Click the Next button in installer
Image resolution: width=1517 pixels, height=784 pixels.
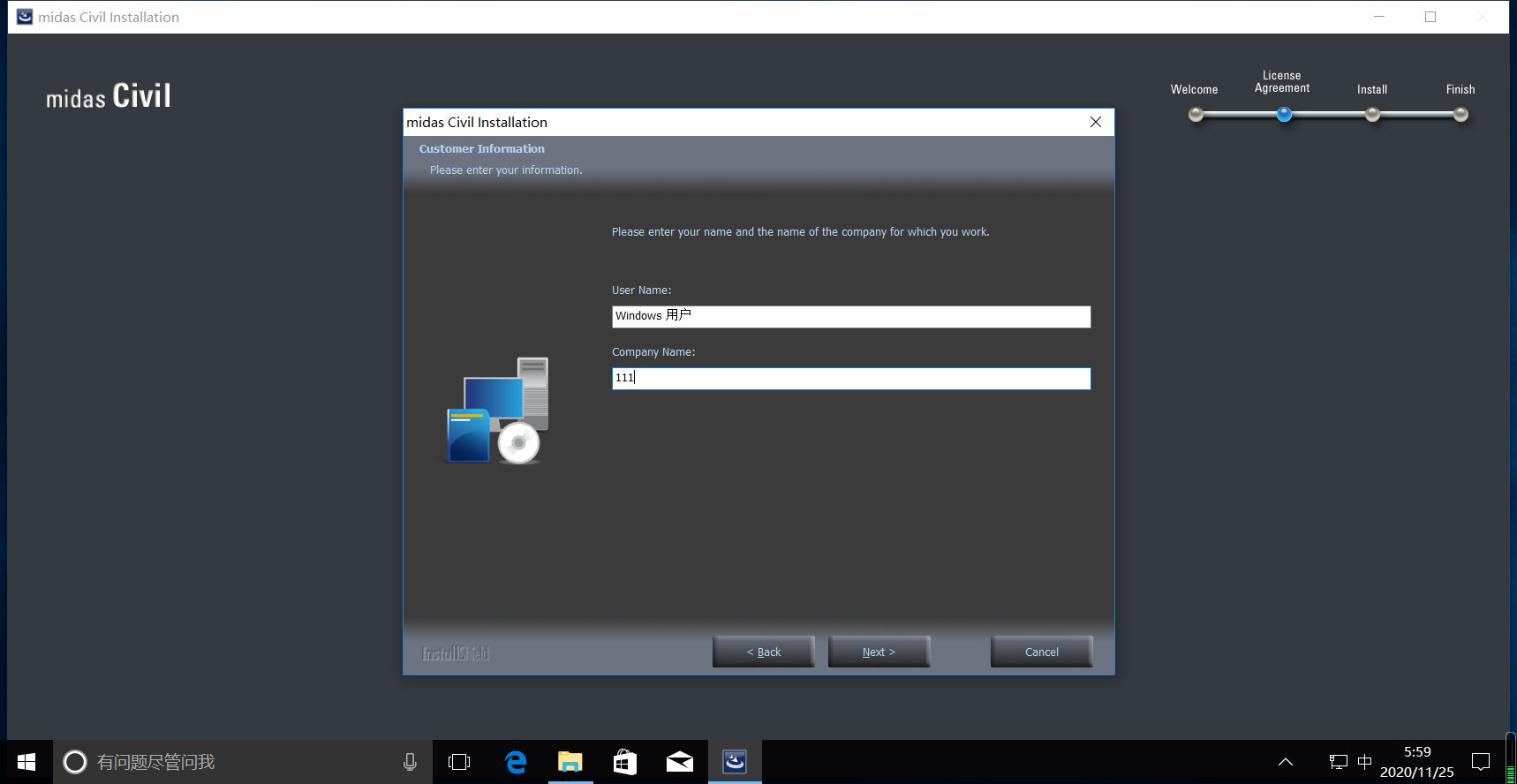point(879,652)
